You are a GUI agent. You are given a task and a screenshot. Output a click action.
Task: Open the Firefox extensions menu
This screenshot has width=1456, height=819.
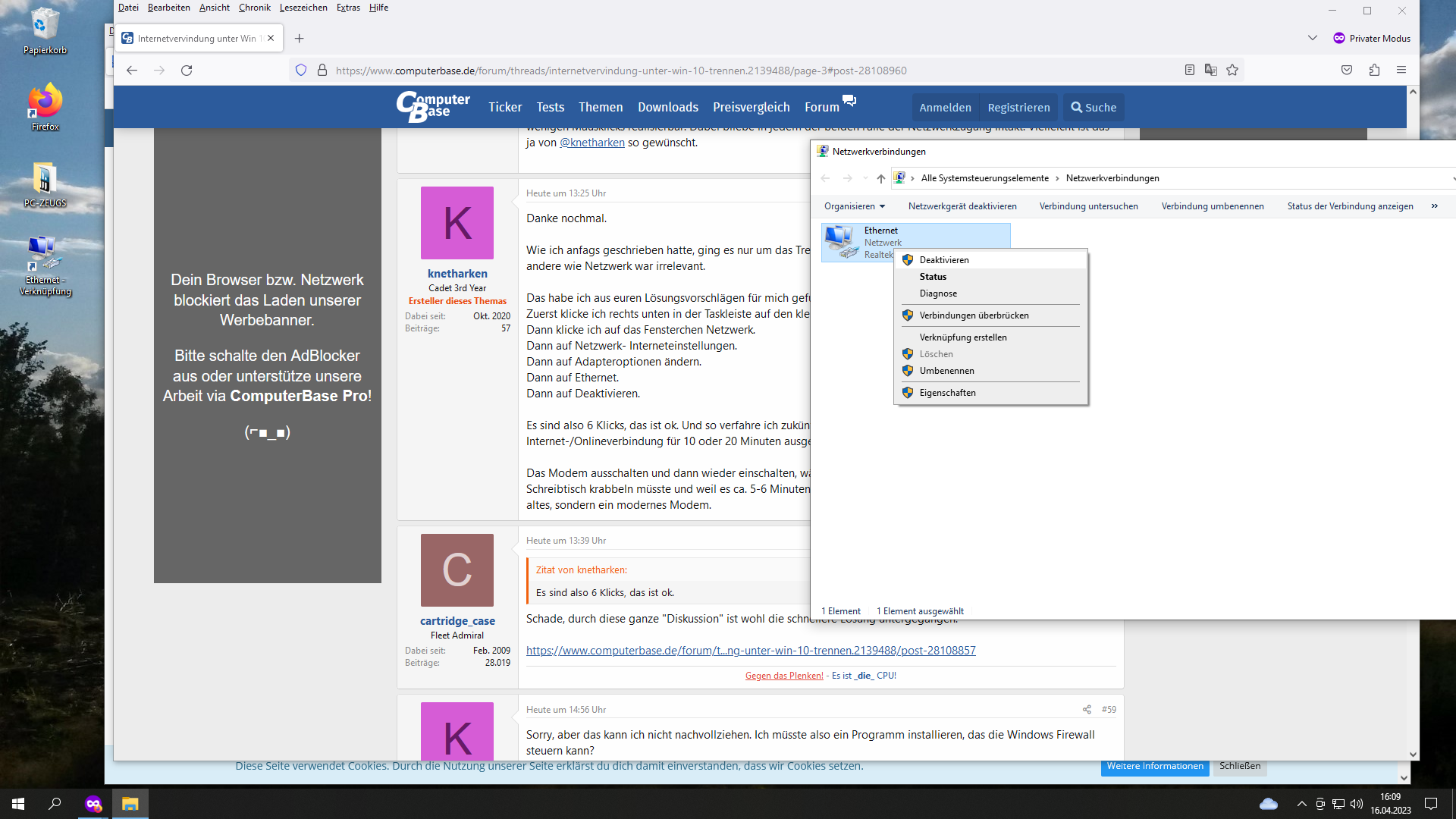[1374, 71]
